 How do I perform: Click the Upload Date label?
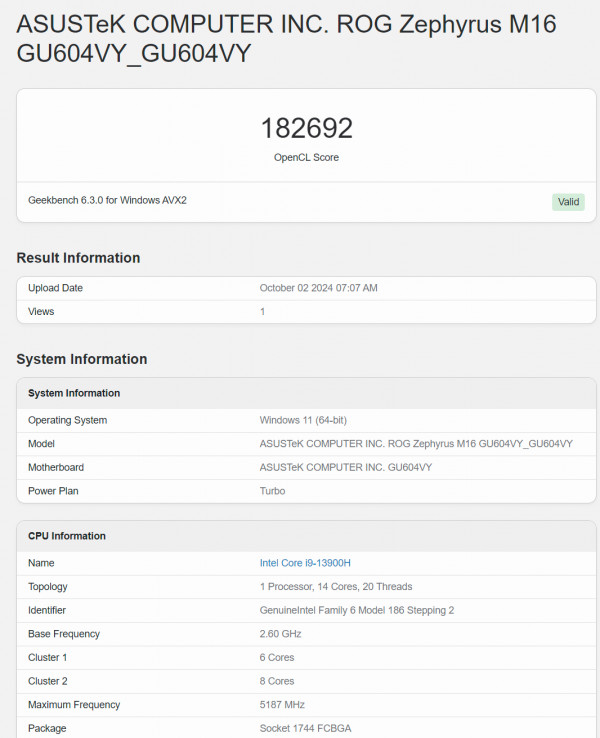point(56,288)
